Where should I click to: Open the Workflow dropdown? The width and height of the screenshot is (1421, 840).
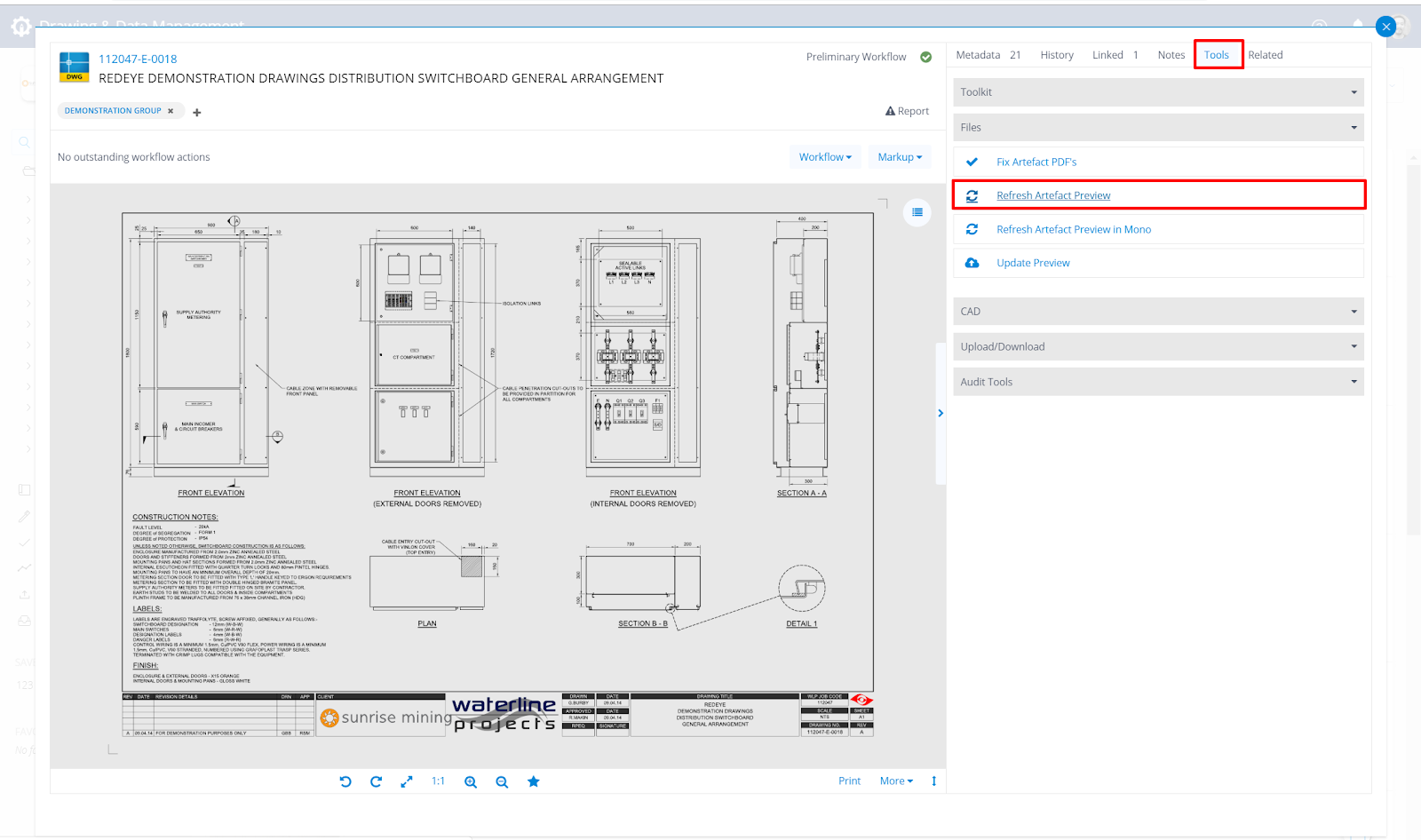point(825,157)
